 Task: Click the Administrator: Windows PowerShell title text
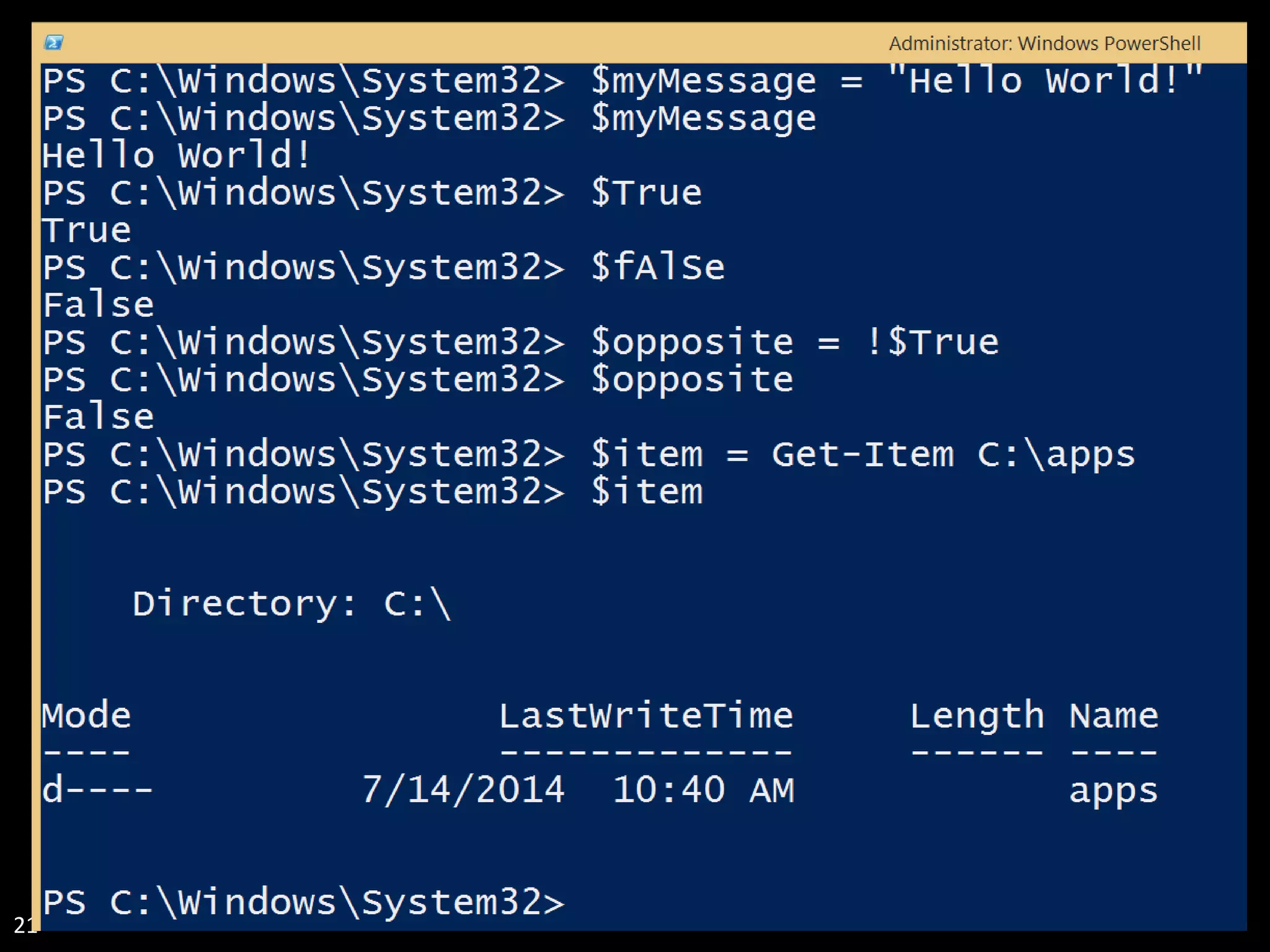(1044, 43)
